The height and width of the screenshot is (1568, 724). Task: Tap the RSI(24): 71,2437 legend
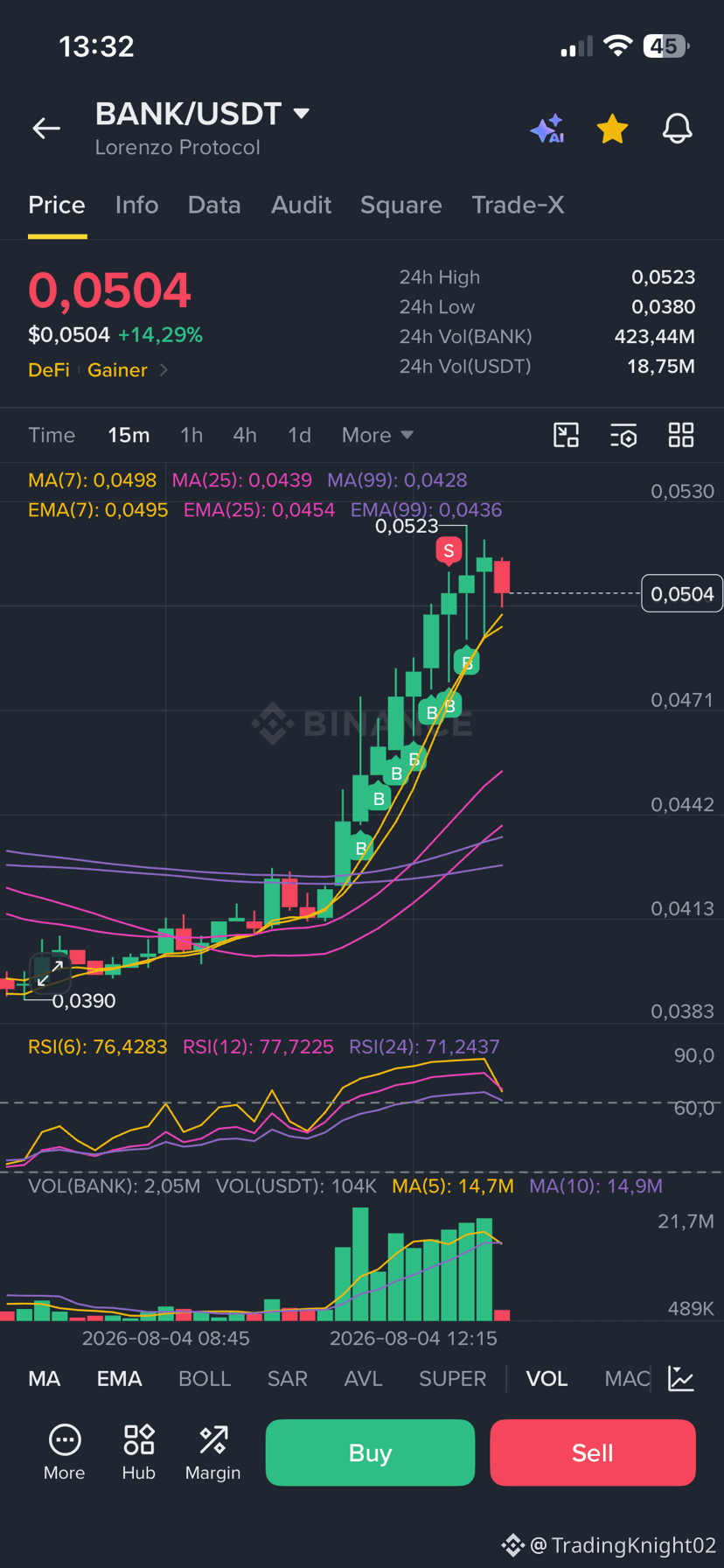424,1047
